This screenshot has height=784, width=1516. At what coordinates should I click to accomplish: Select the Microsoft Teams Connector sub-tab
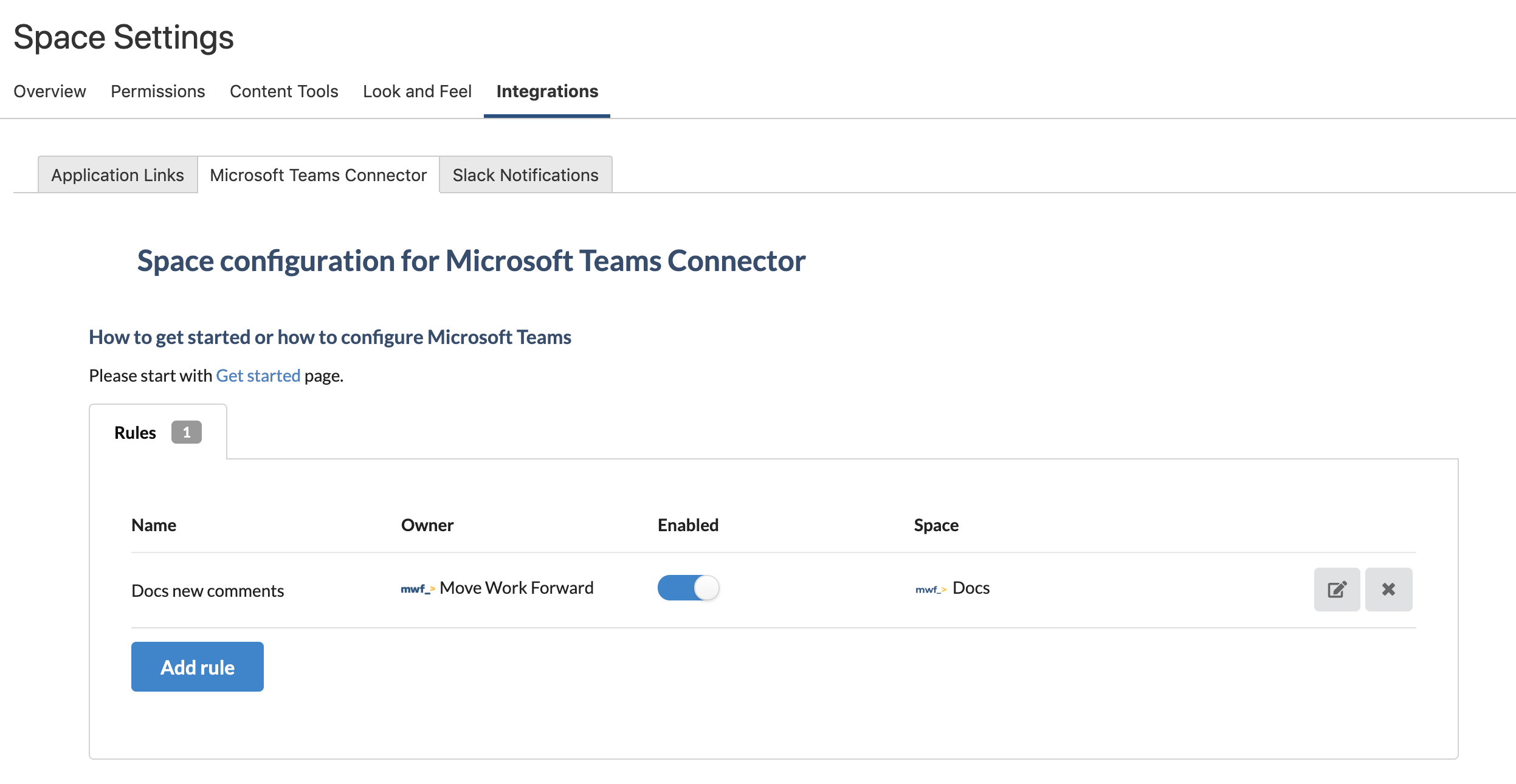coord(318,175)
